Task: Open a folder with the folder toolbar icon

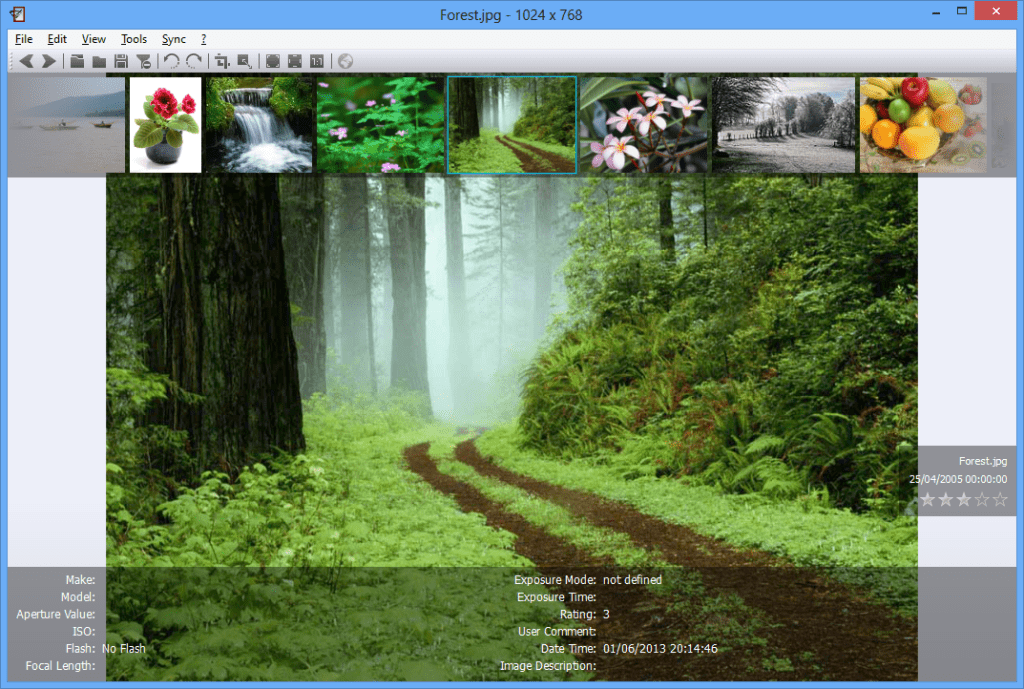Action: point(99,61)
